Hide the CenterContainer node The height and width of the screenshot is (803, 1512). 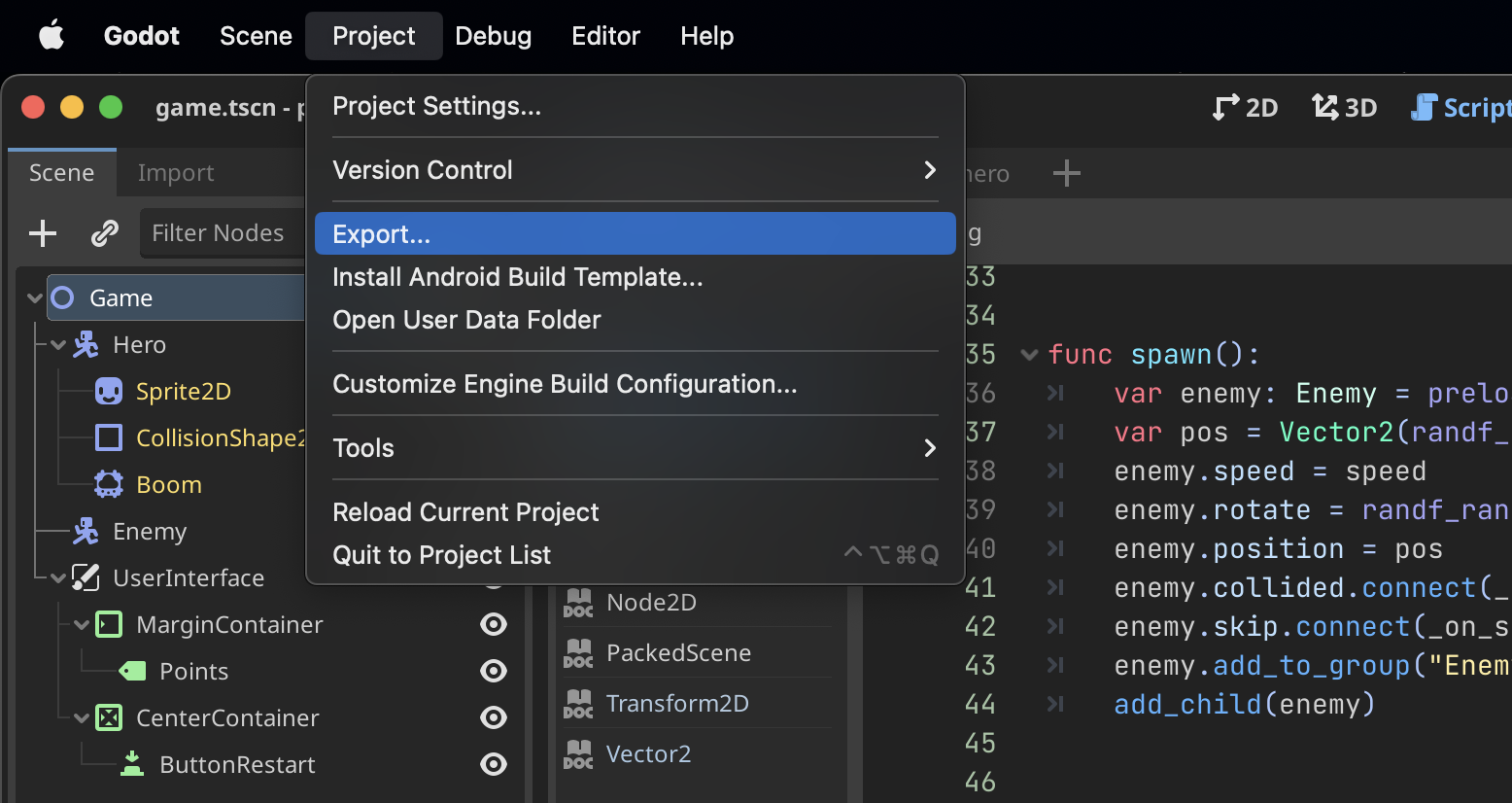494,717
